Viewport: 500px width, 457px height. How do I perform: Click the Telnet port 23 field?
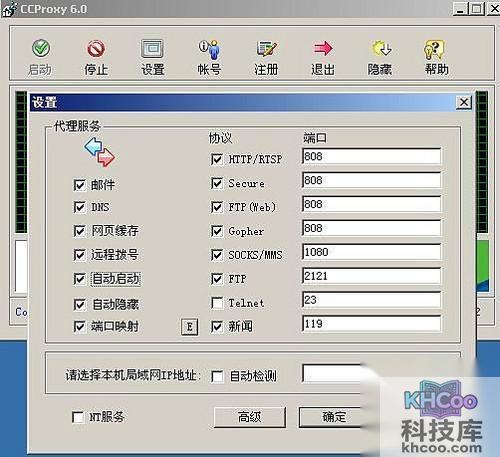(x=371, y=300)
